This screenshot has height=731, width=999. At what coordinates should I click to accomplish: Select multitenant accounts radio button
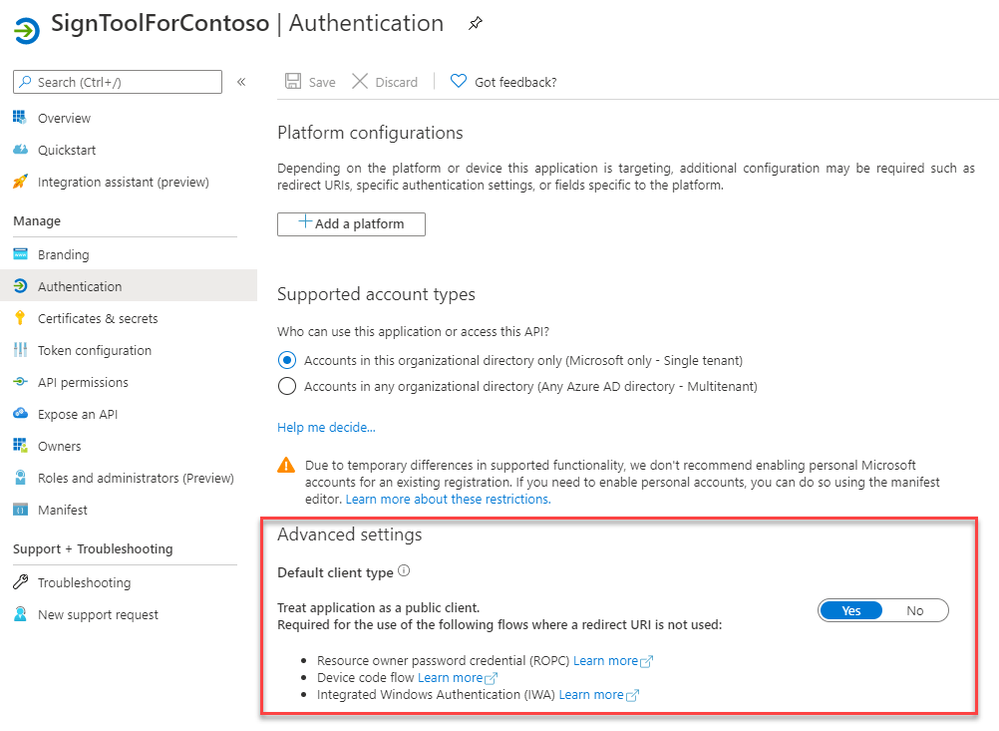click(x=287, y=386)
